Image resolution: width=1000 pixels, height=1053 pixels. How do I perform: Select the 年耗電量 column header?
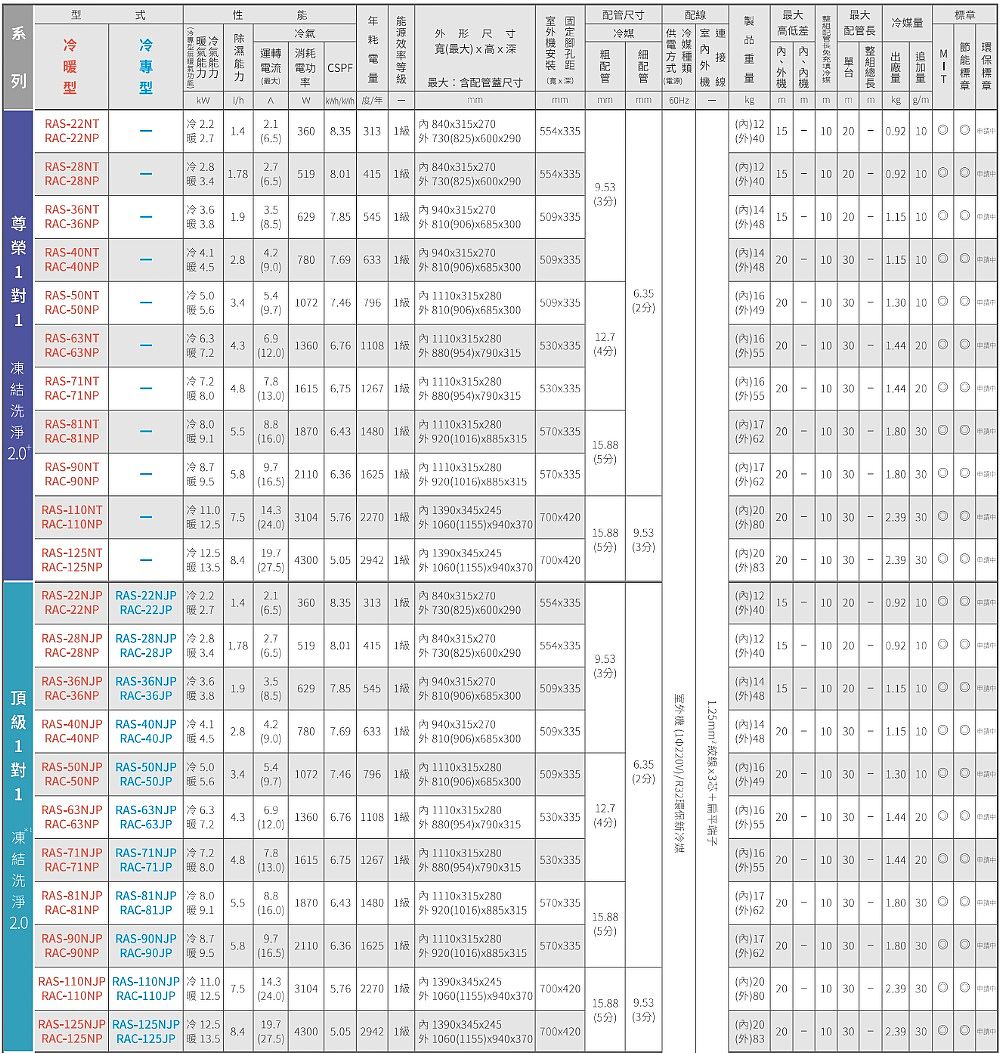pos(373,49)
